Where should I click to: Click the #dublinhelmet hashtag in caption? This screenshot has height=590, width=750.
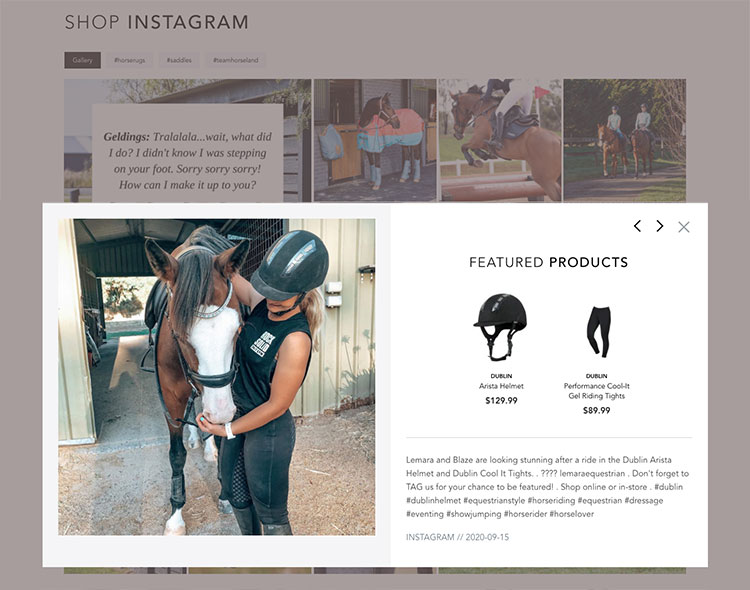433,501
